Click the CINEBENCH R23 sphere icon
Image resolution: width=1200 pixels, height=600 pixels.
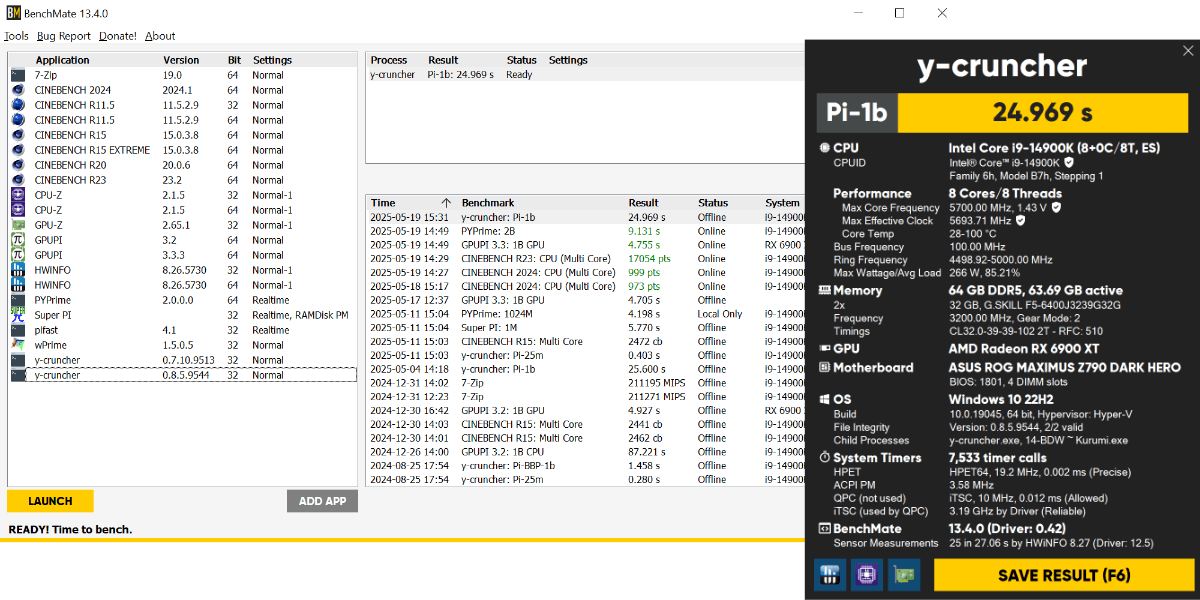[17, 180]
